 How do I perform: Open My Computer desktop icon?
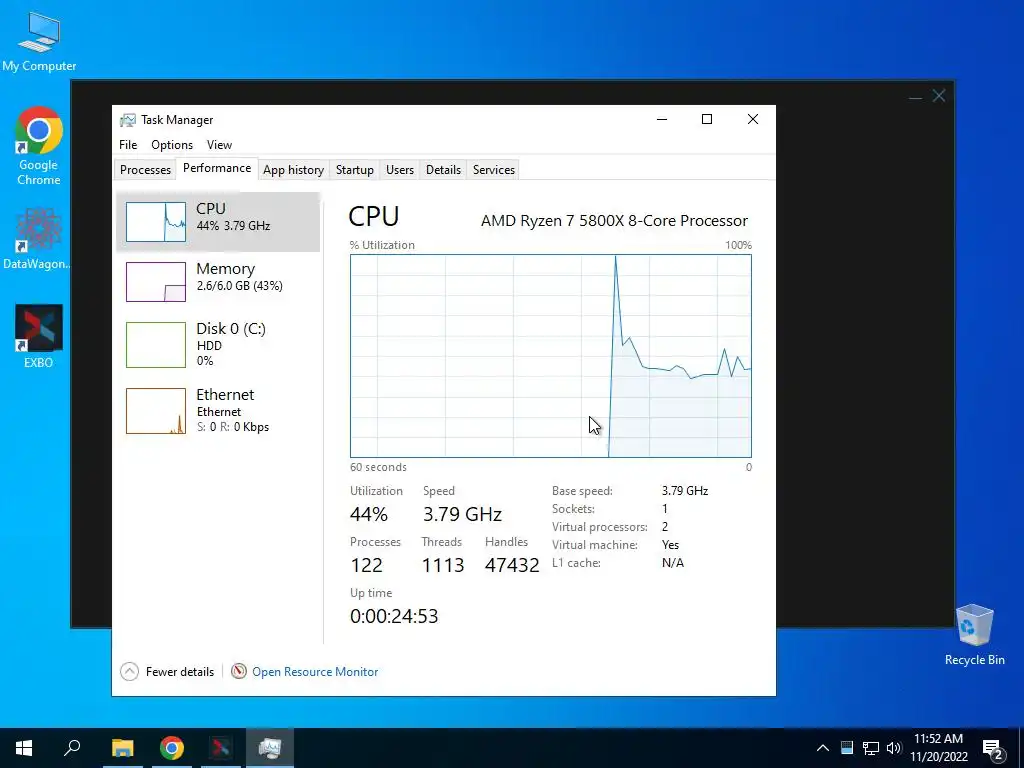coord(39,41)
